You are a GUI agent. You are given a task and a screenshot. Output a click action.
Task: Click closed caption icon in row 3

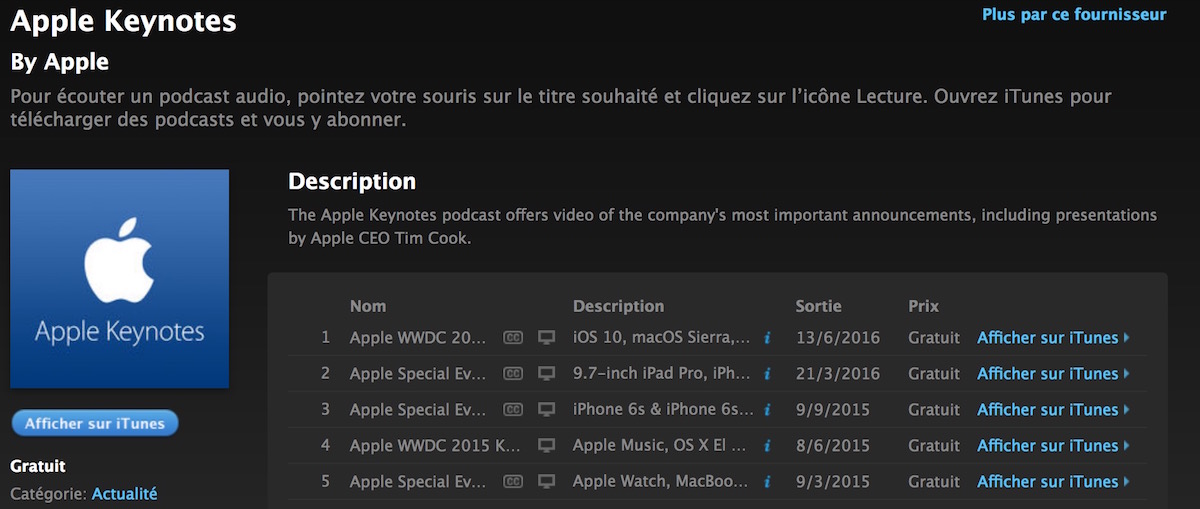pyautogui.click(x=513, y=410)
